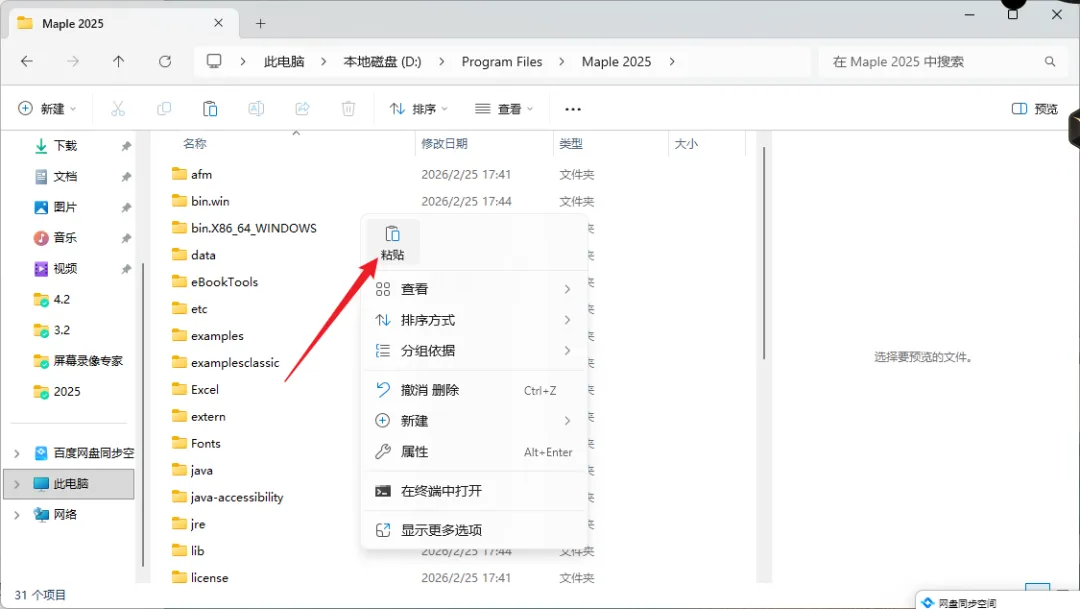Open the 新建 toolbar dropdown
The height and width of the screenshot is (609, 1080).
[x=47, y=109]
